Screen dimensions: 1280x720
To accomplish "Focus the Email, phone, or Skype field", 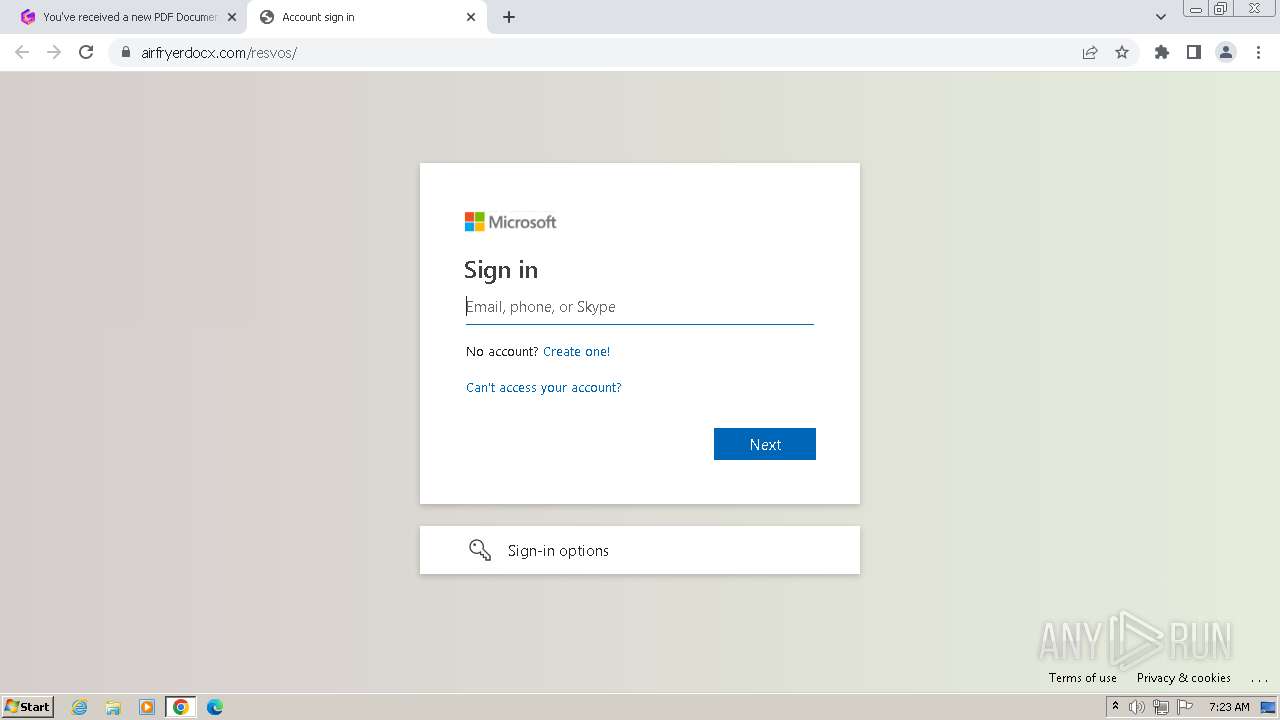I will (x=640, y=307).
